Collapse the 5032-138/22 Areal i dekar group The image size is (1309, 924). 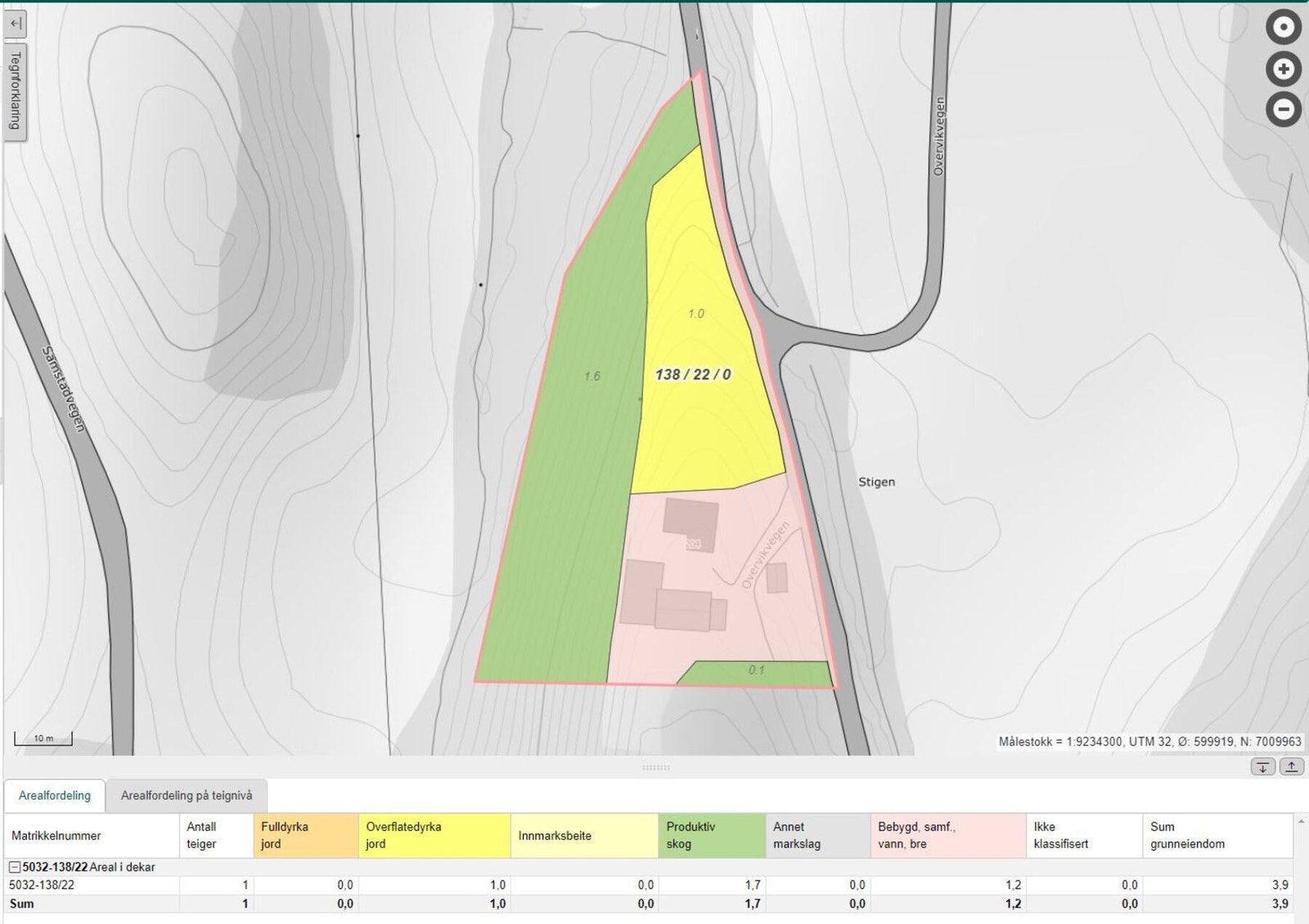(15, 867)
